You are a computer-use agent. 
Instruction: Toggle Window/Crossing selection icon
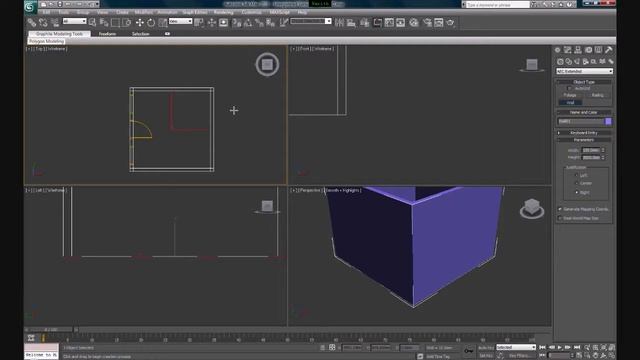coord(127,22)
